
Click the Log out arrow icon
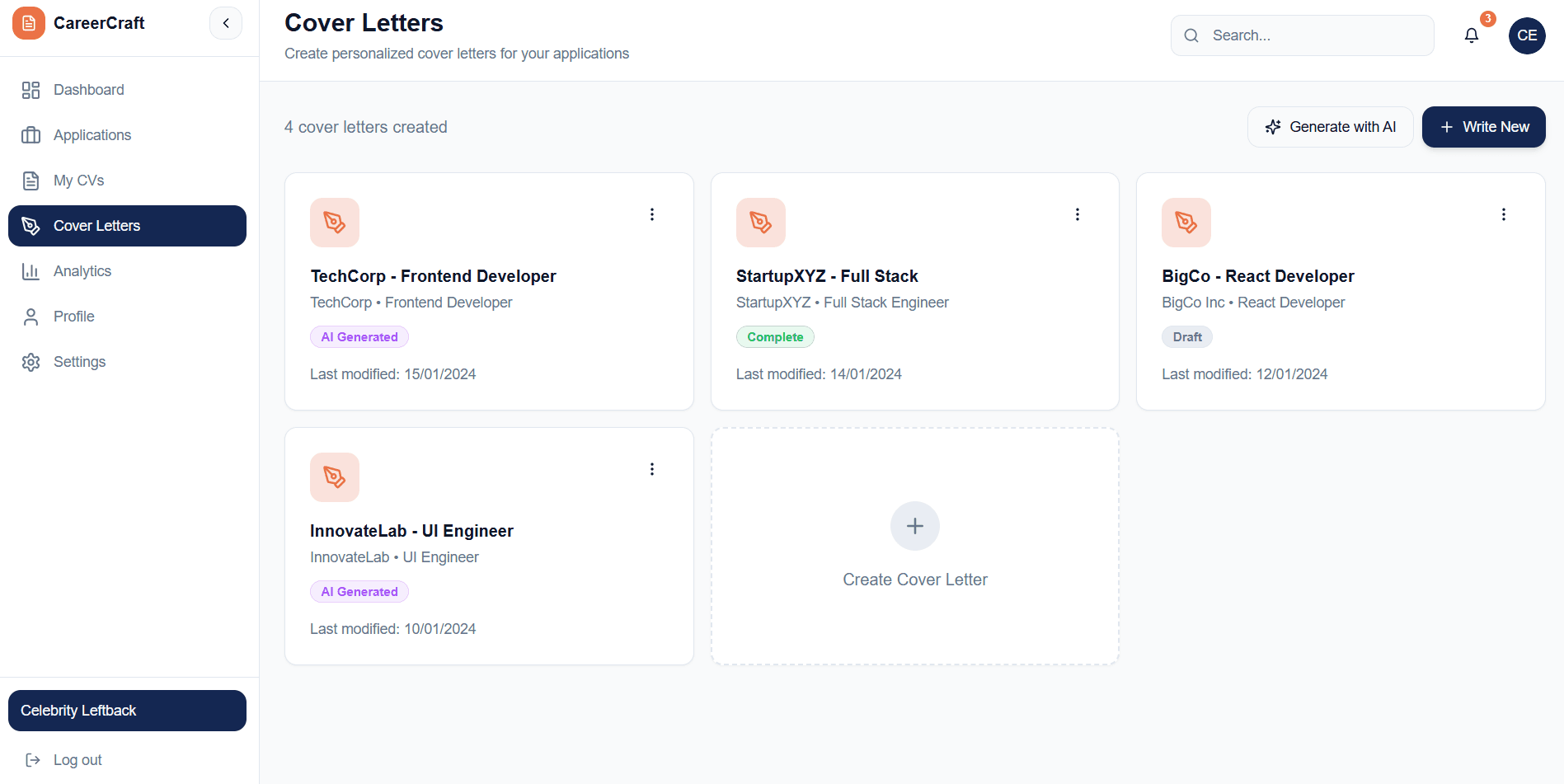tap(33, 760)
